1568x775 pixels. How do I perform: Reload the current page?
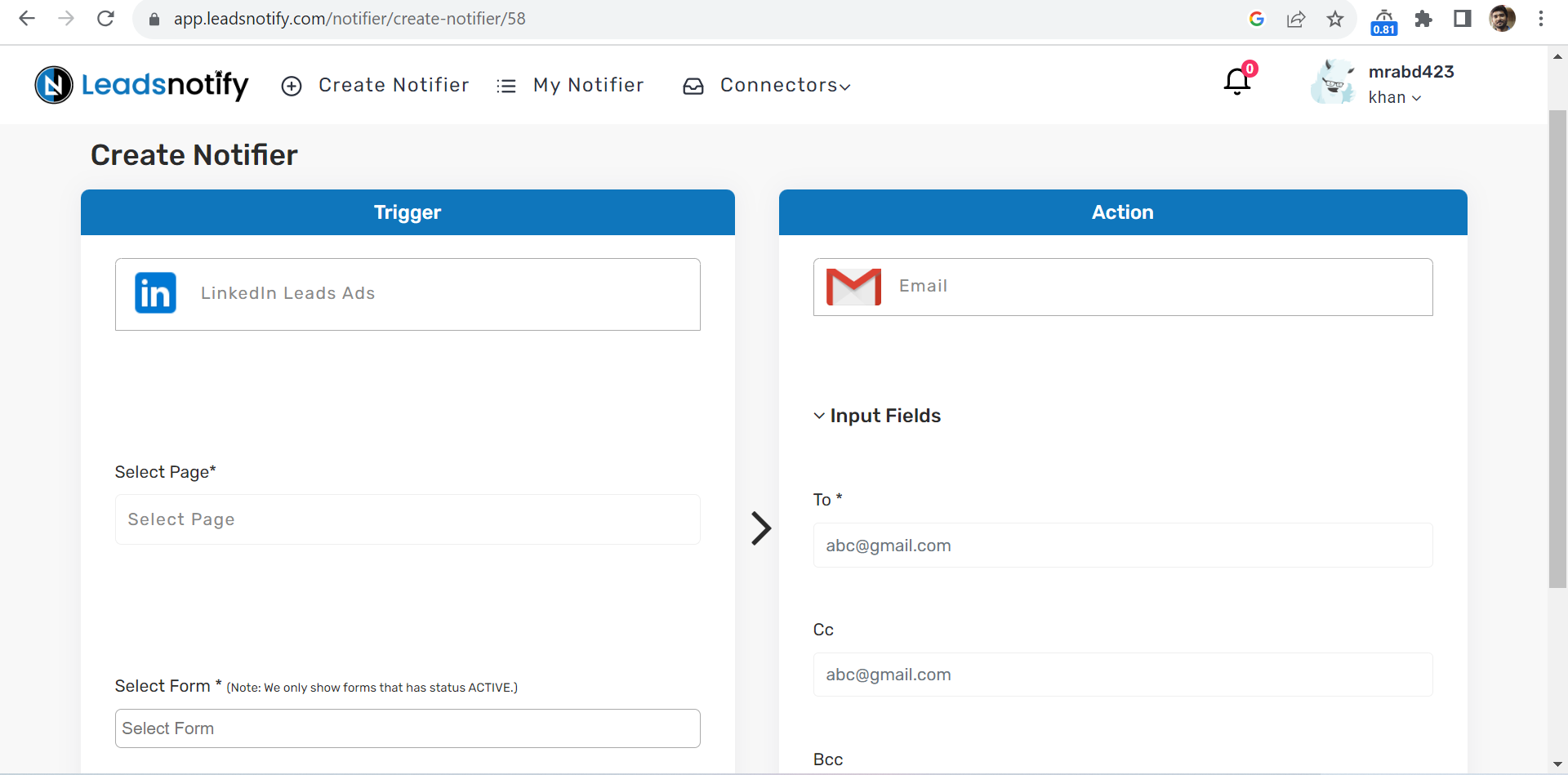[105, 18]
